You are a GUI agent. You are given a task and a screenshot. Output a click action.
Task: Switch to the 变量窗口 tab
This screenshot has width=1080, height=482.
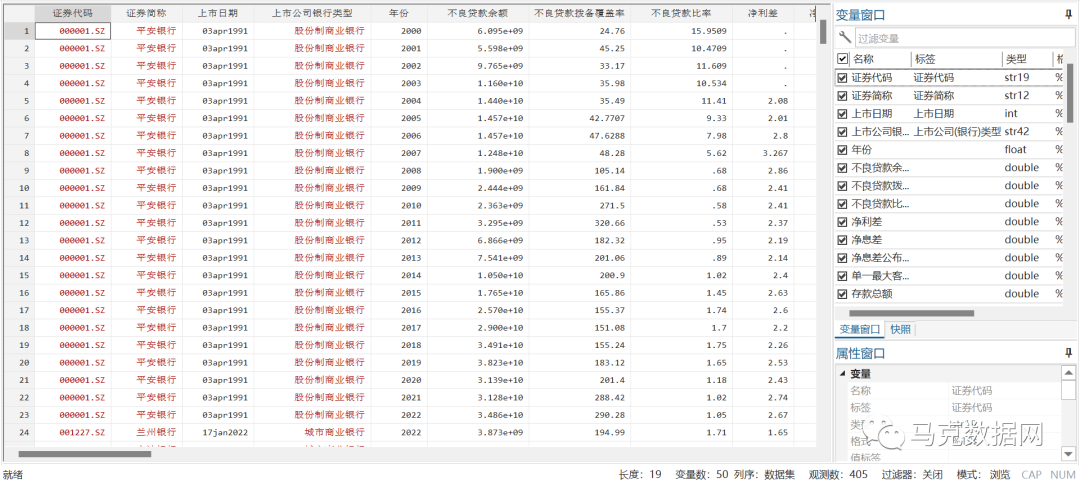click(860, 329)
